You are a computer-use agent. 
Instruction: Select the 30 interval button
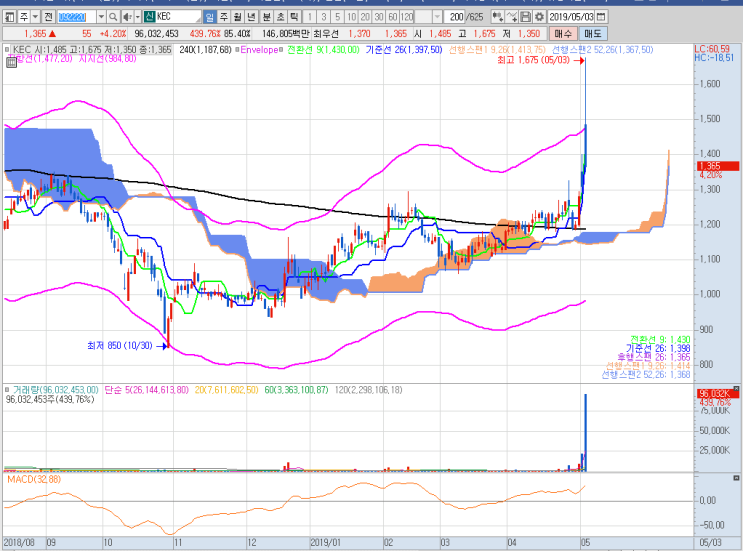coord(379,17)
